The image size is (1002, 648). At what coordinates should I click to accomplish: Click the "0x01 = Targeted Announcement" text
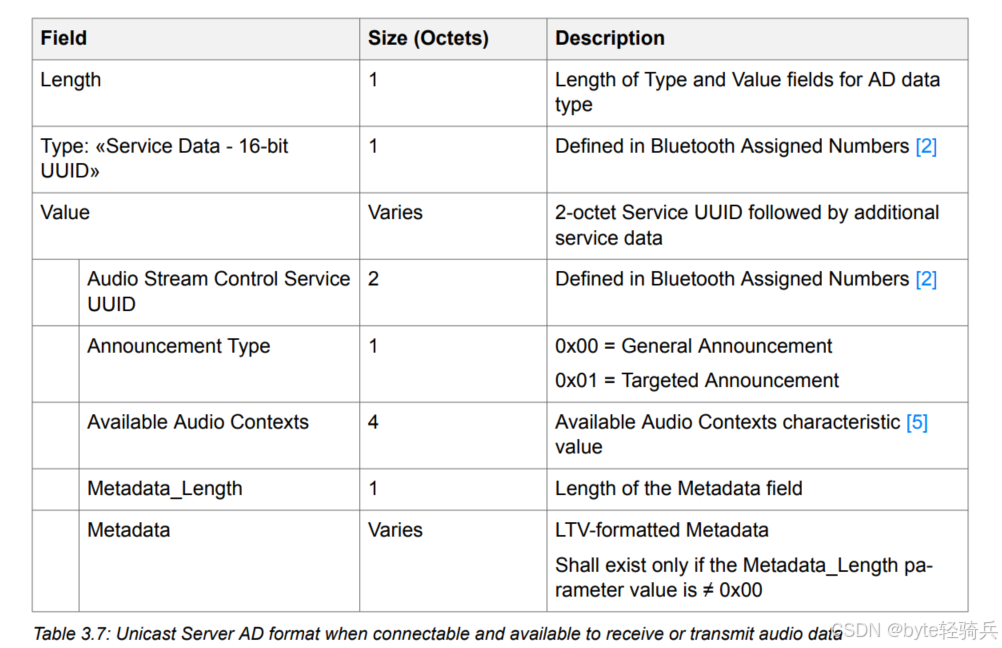pos(697,380)
